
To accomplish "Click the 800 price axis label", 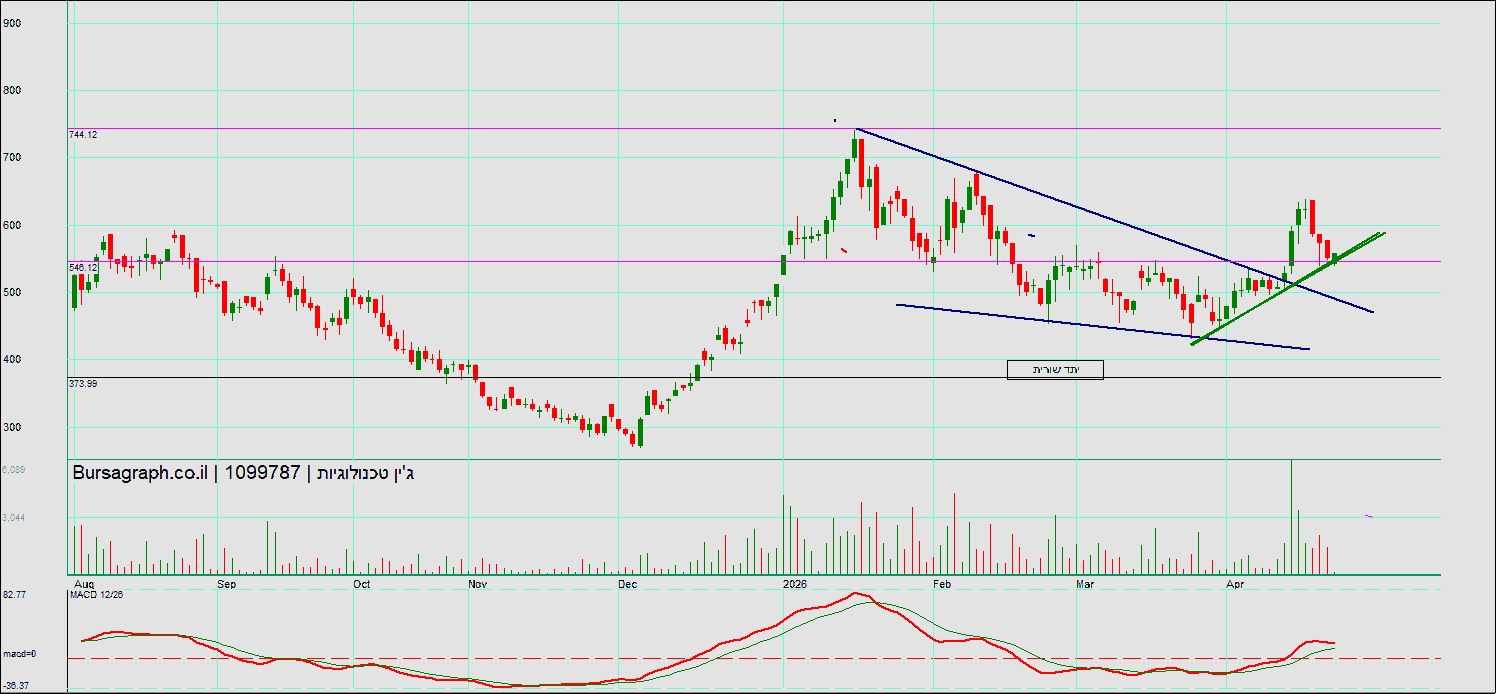I will pos(13,90).
